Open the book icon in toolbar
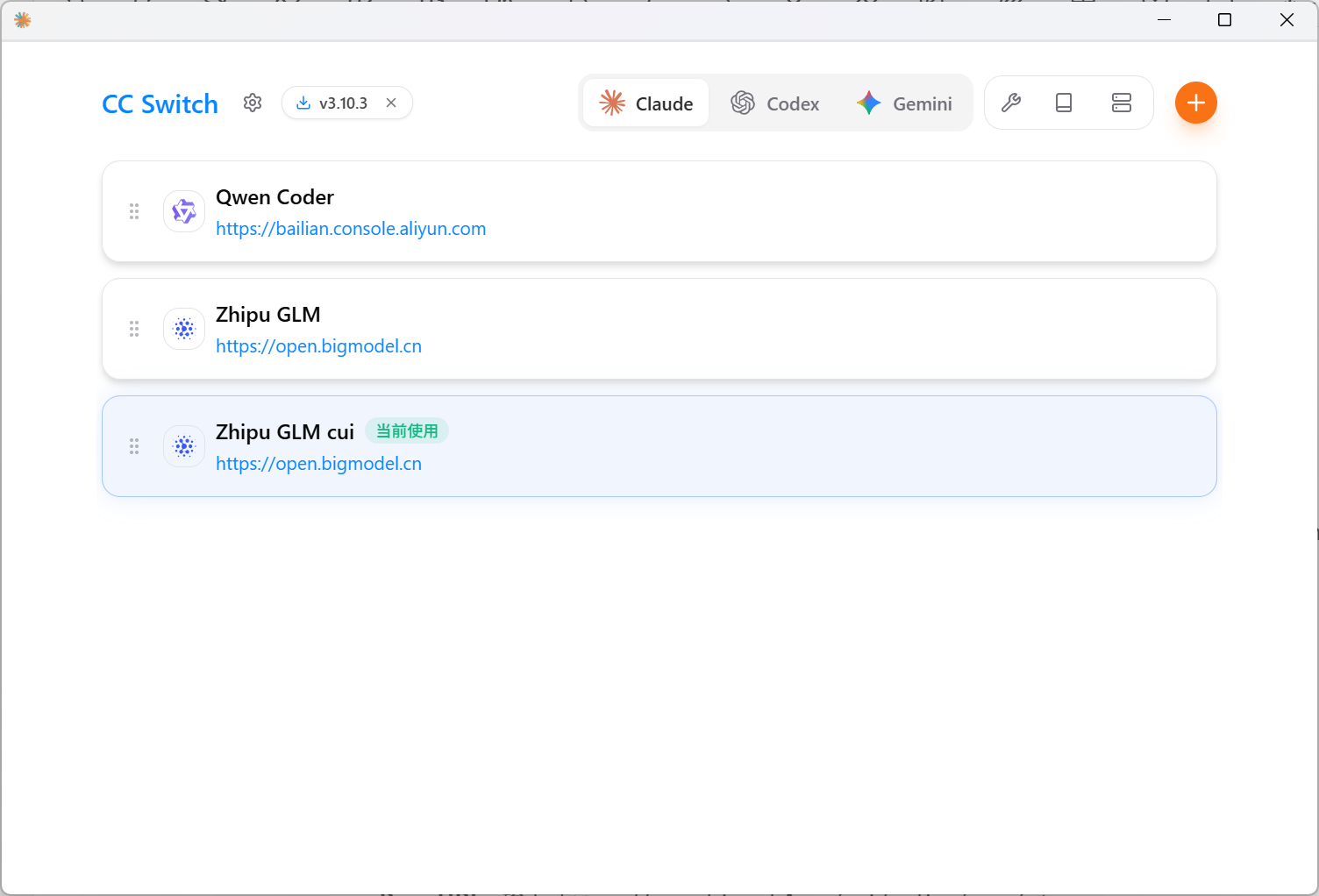This screenshot has height=896, width=1319. 1064,103
